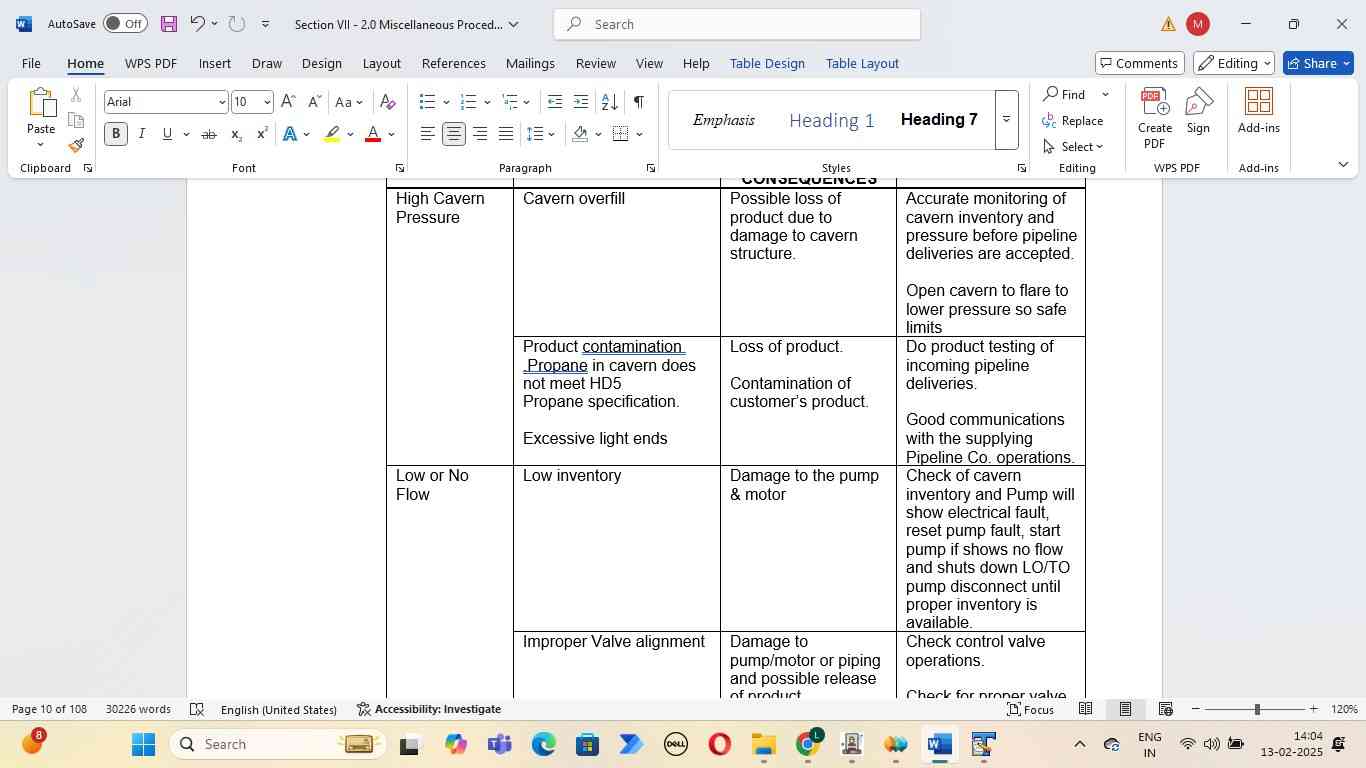The width and height of the screenshot is (1366, 768).
Task: Decrease font size icon
Action: pos(314,102)
